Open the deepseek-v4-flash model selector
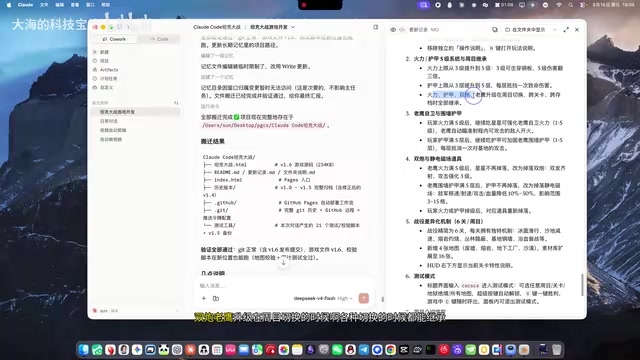Screen dimensions: 640x360 pyautogui.click(x=314, y=298)
